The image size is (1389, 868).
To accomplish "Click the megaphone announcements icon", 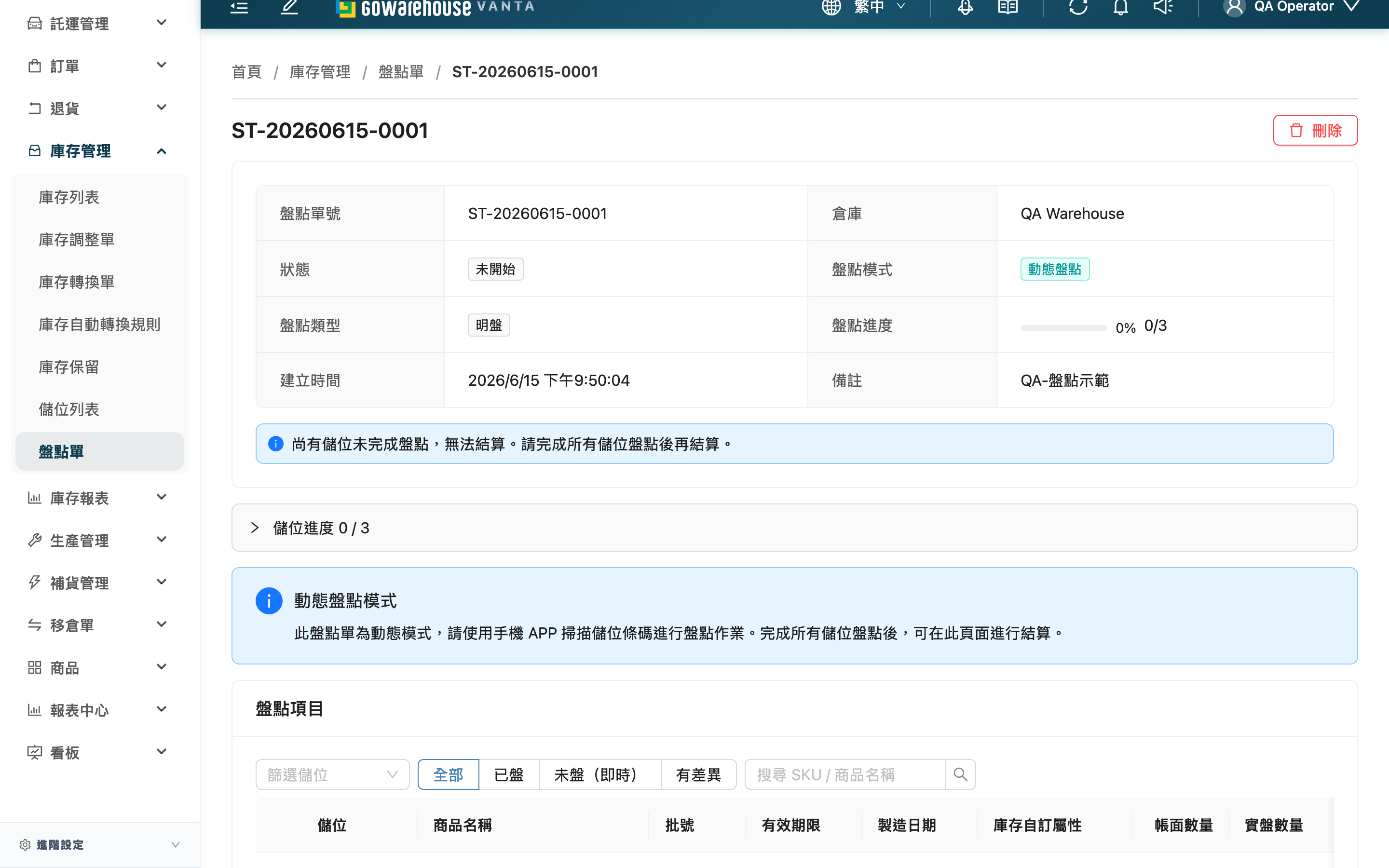I will click(x=1163, y=7).
